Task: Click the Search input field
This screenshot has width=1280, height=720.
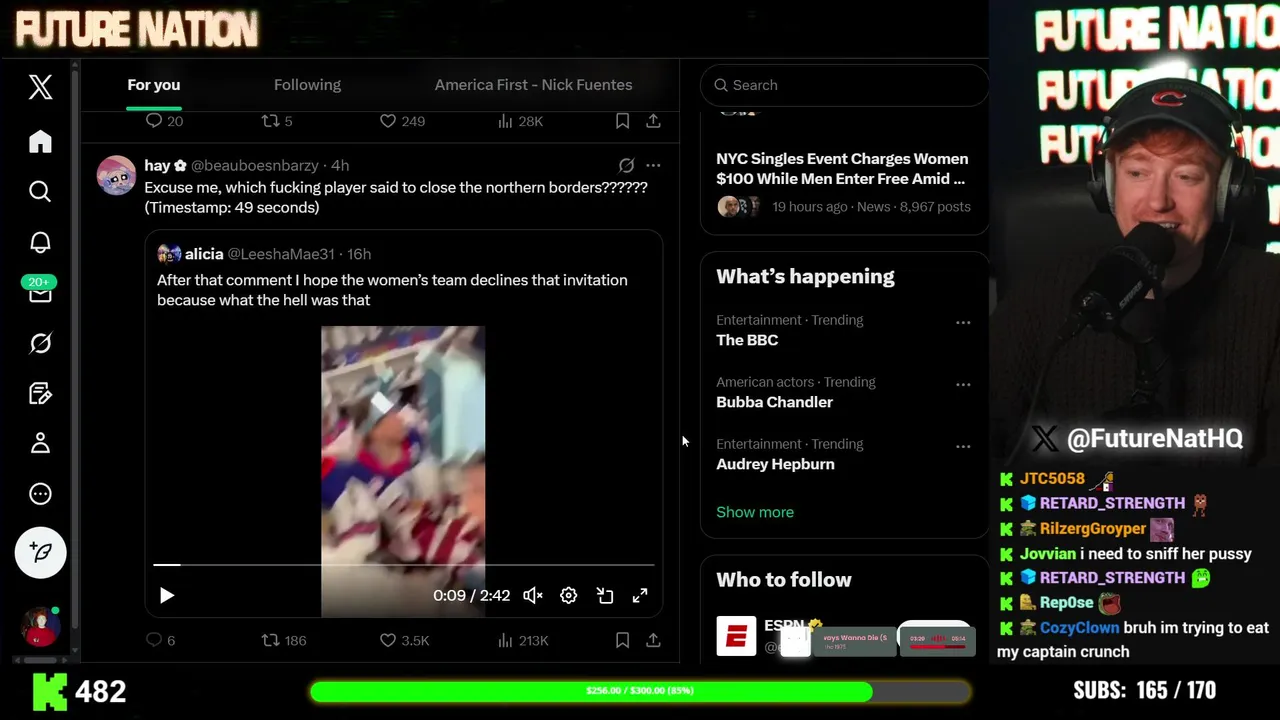Action: coord(845,85)
